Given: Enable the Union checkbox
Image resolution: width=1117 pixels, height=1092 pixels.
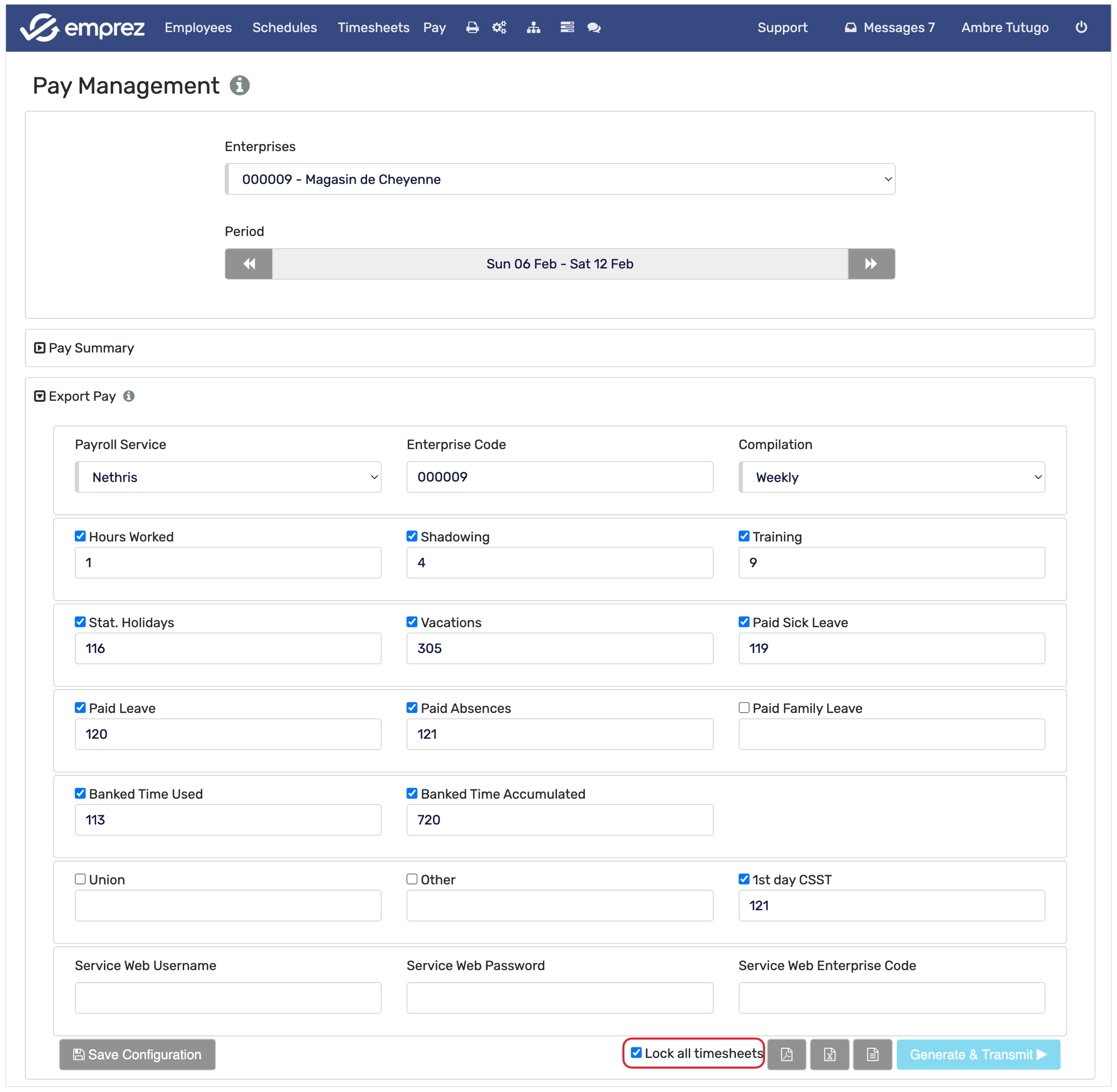Looking at the screenshot, I should [80, 879].
